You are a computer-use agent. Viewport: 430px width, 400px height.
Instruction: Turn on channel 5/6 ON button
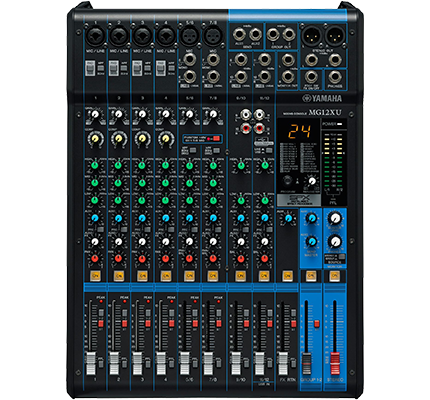coord(189,276)
